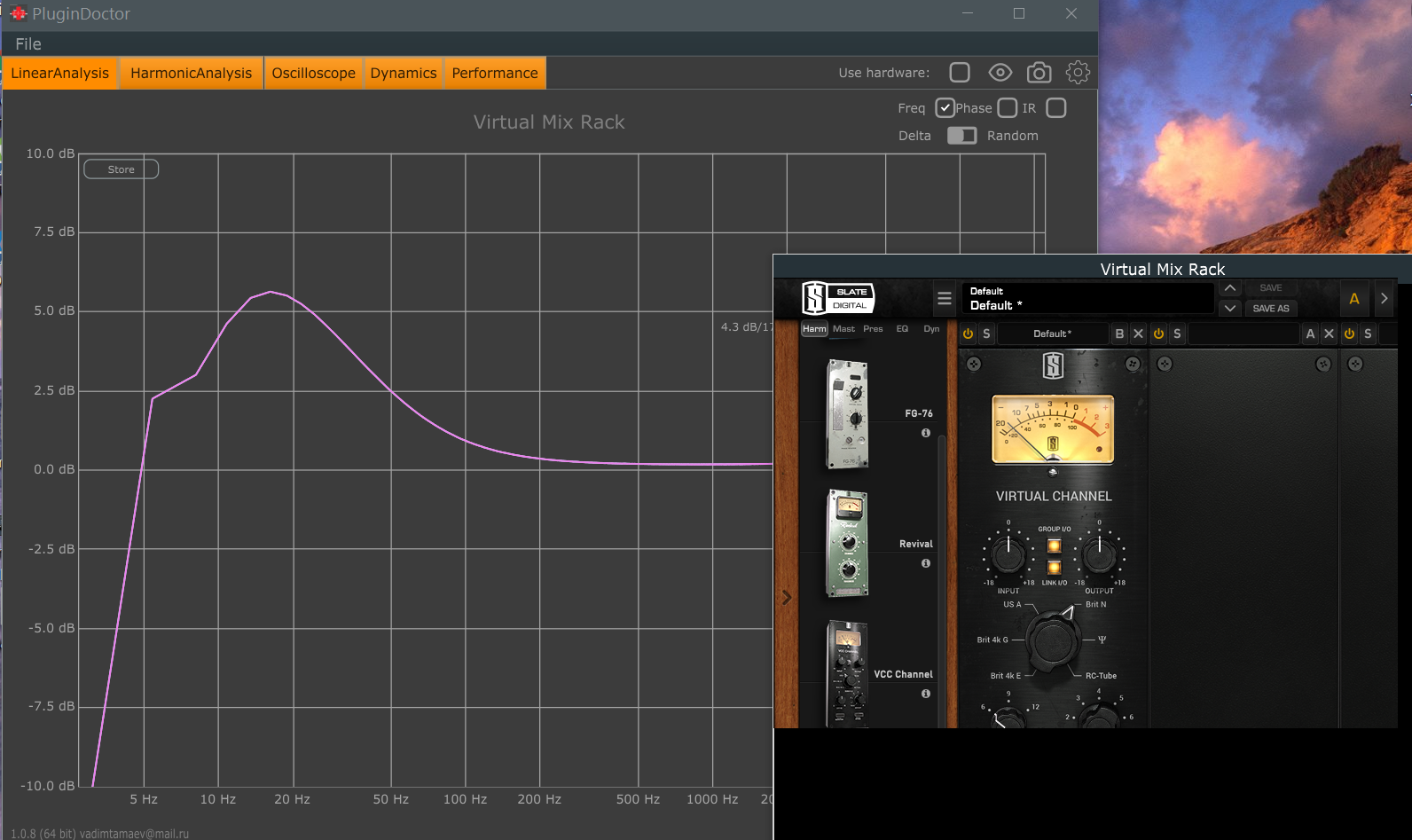Click the Virtual Channel OUTPUT knob
The image size is (1412, 840).
(x=1100, y=554)
